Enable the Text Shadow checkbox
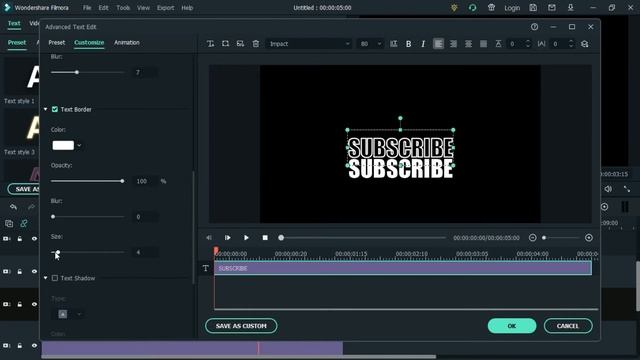Image resolution: width=640 pixels, height=360 pixels. click(x=55, y=278)
